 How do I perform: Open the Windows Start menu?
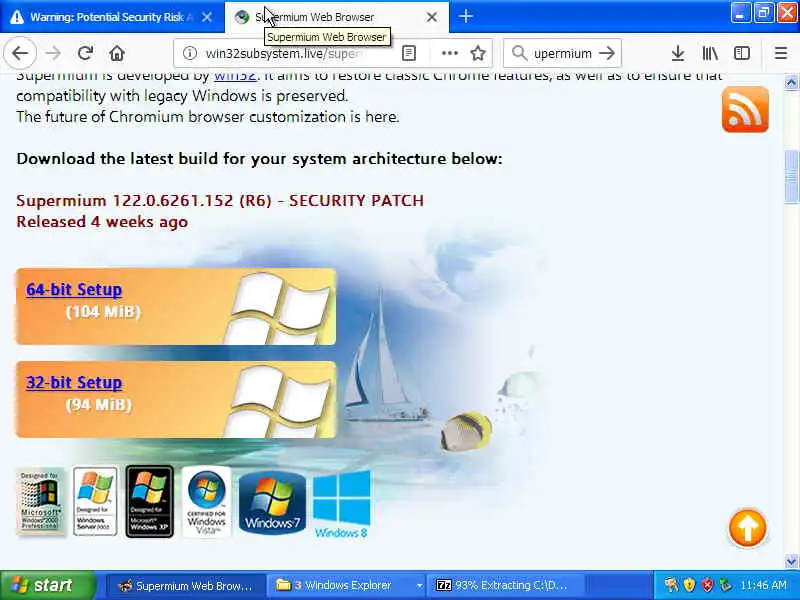click(x=48, y=585)
